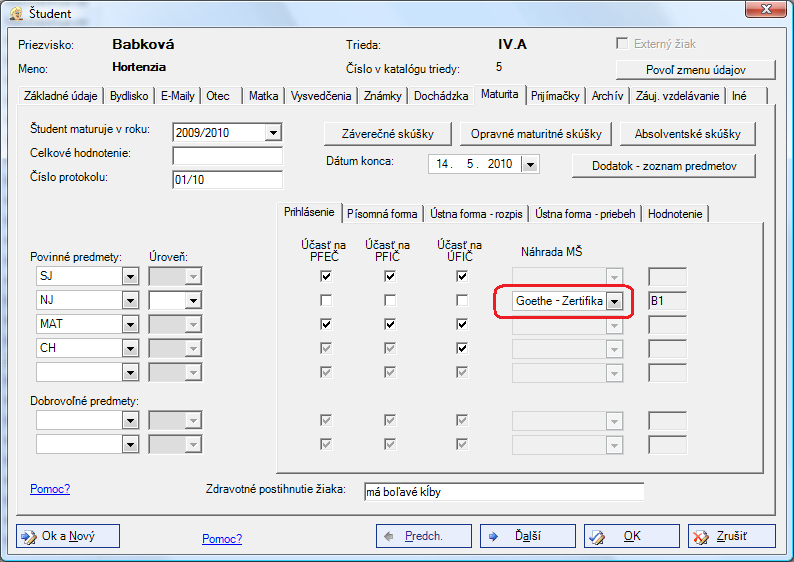Switch to the Základné údaje tab

(x=61, y=96)
